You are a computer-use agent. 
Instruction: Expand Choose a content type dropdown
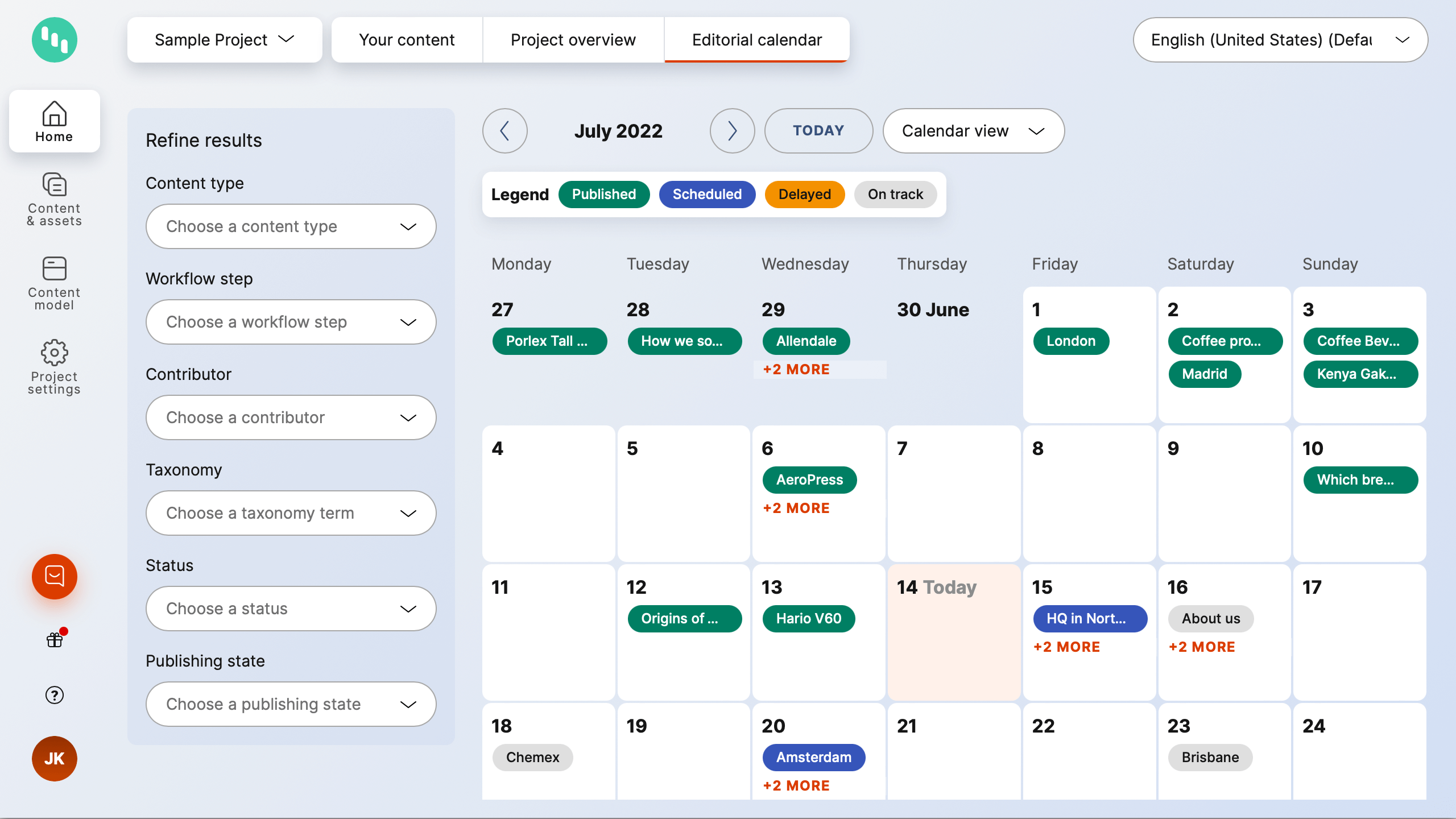coord(291,226)
